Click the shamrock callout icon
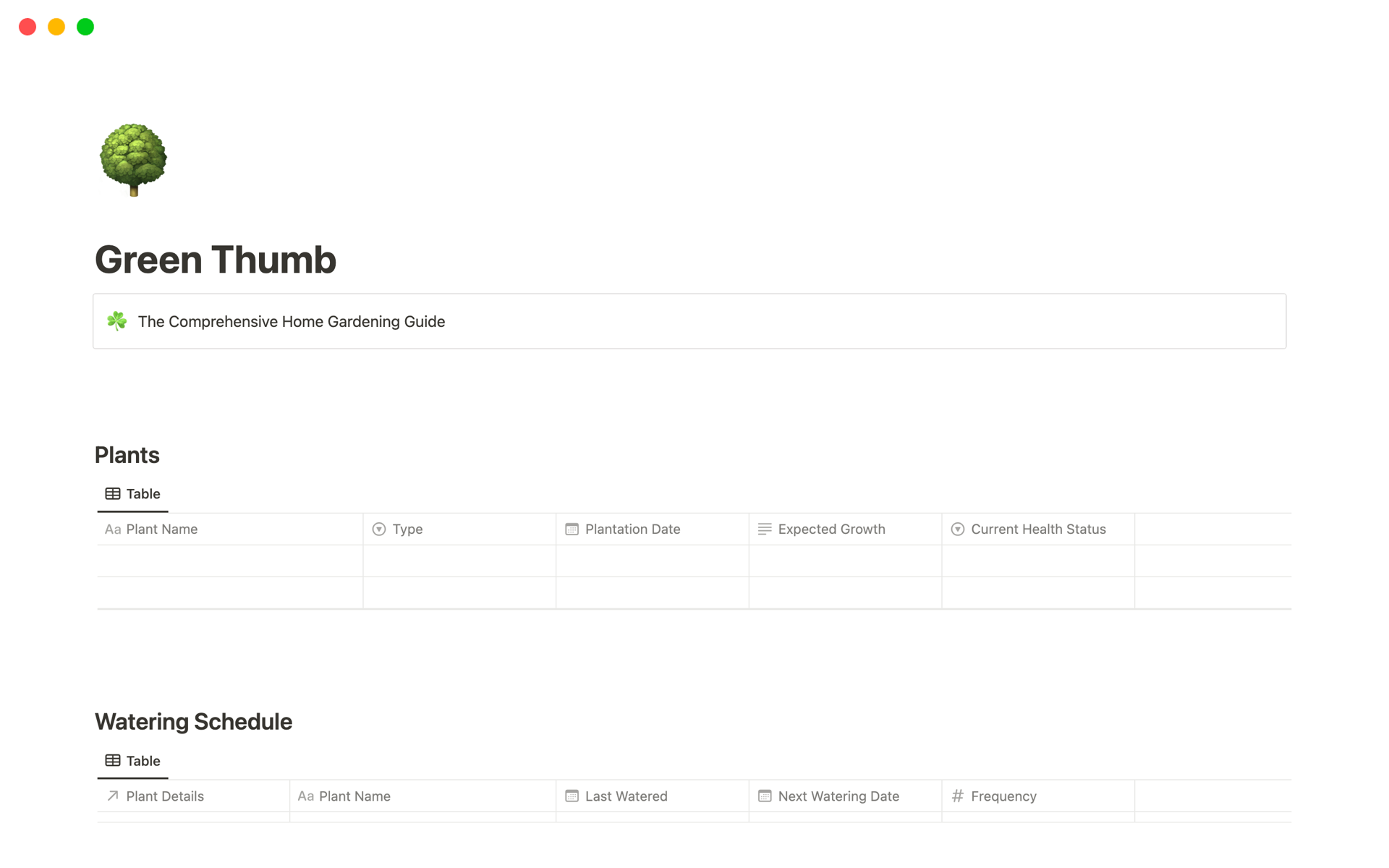The width and height of the screenshot is (1389, 868). (x=117, y=321)
